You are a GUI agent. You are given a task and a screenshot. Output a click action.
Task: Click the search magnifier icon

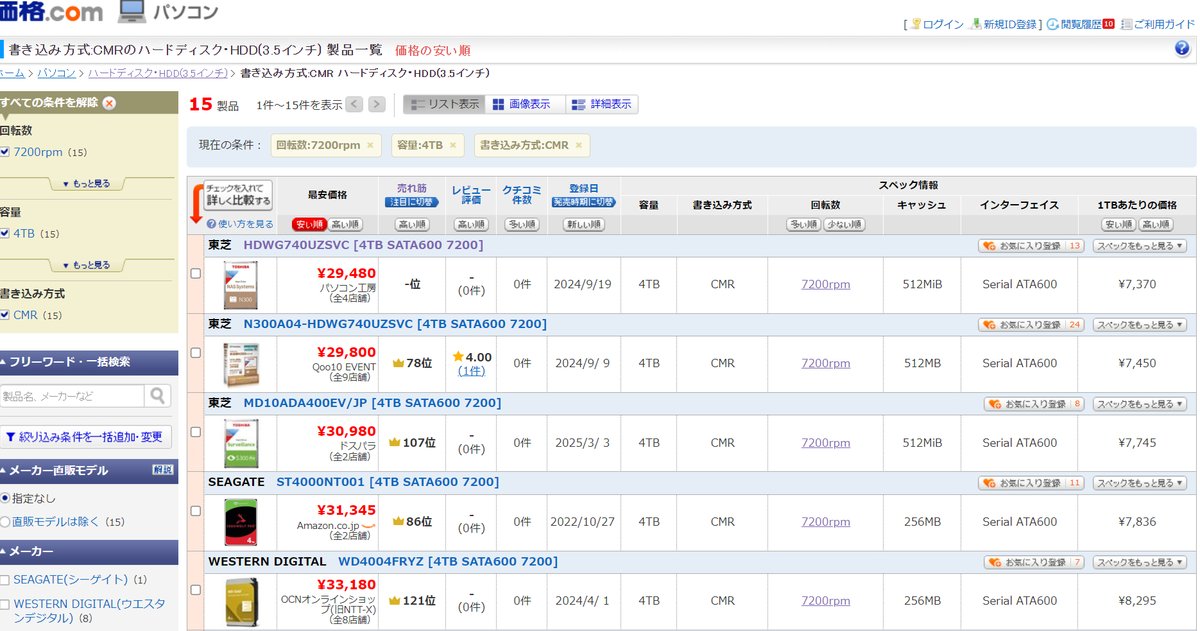[159, 396]
